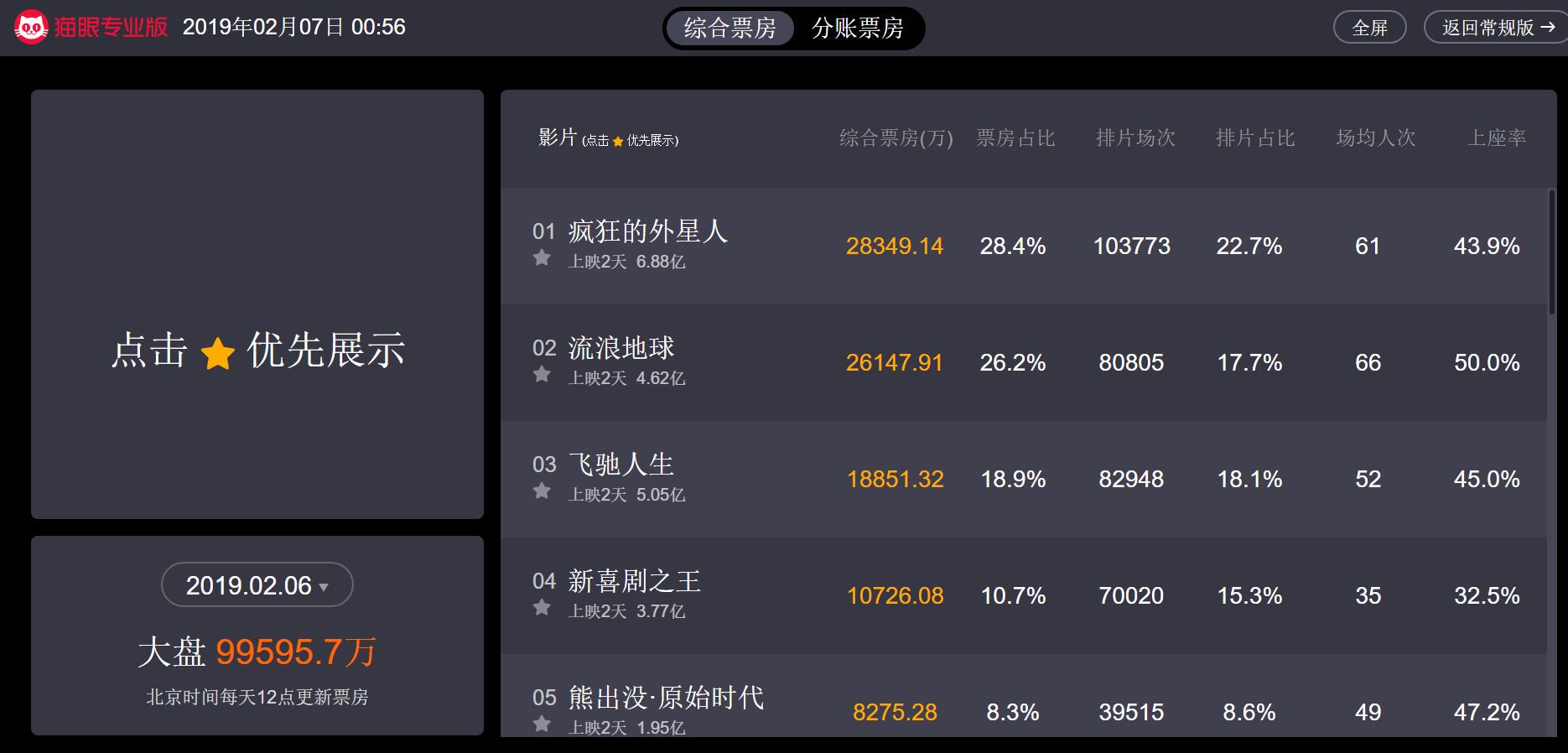Open the 疯狂的外星人 movie title

(648, 231)
